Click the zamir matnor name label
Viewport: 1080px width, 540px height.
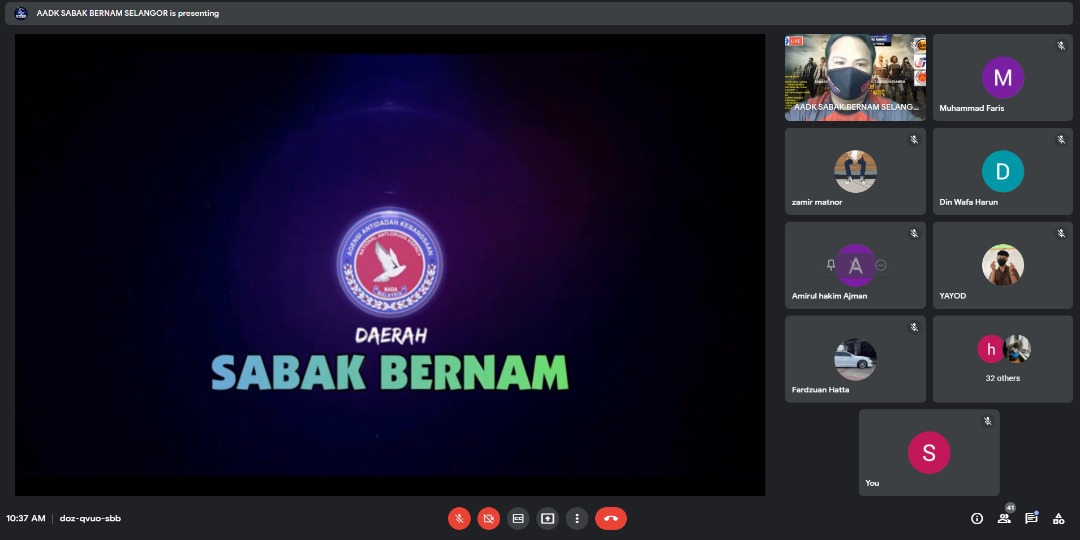[817, 202]
